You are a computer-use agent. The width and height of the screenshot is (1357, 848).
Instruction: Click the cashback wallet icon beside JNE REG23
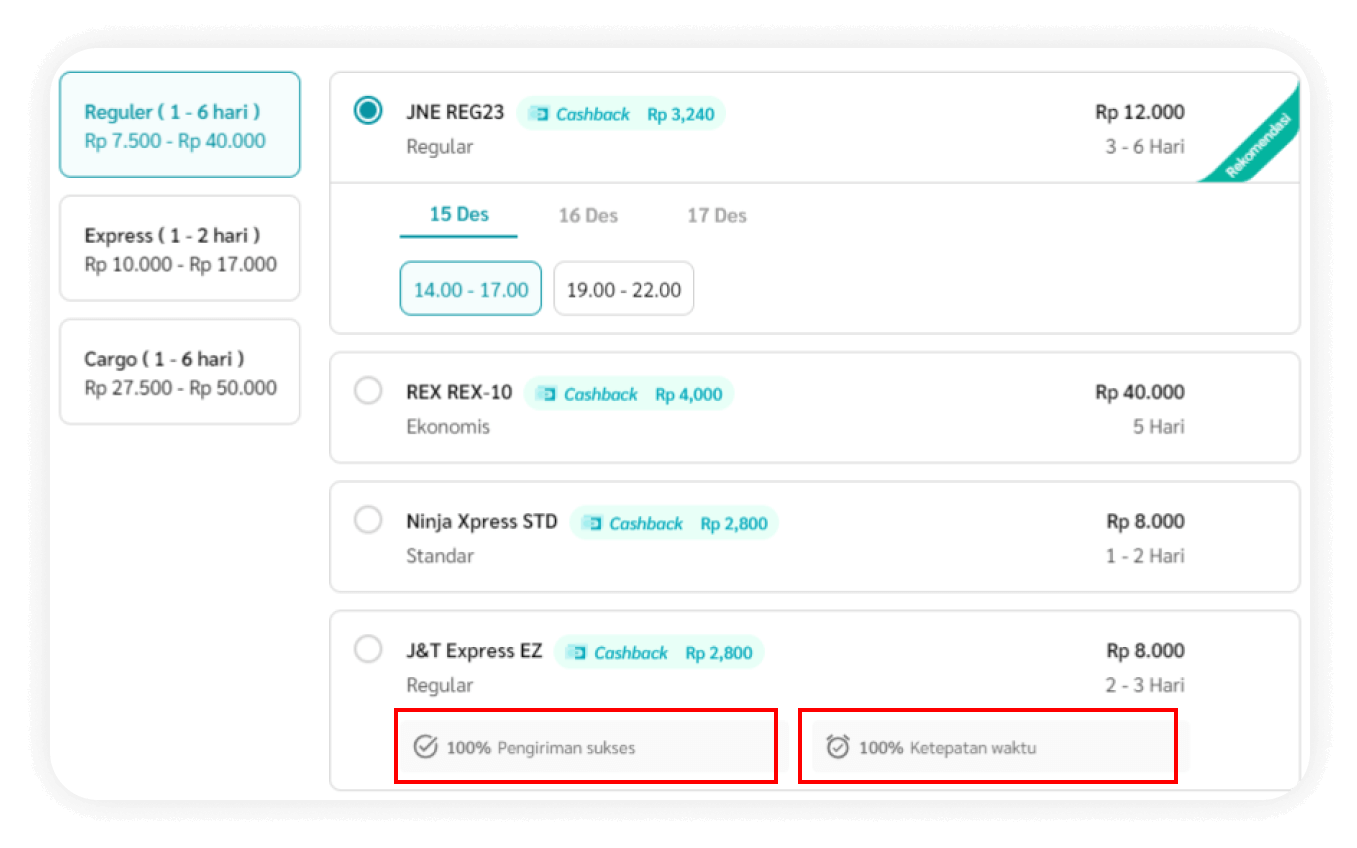click(538, 114)
